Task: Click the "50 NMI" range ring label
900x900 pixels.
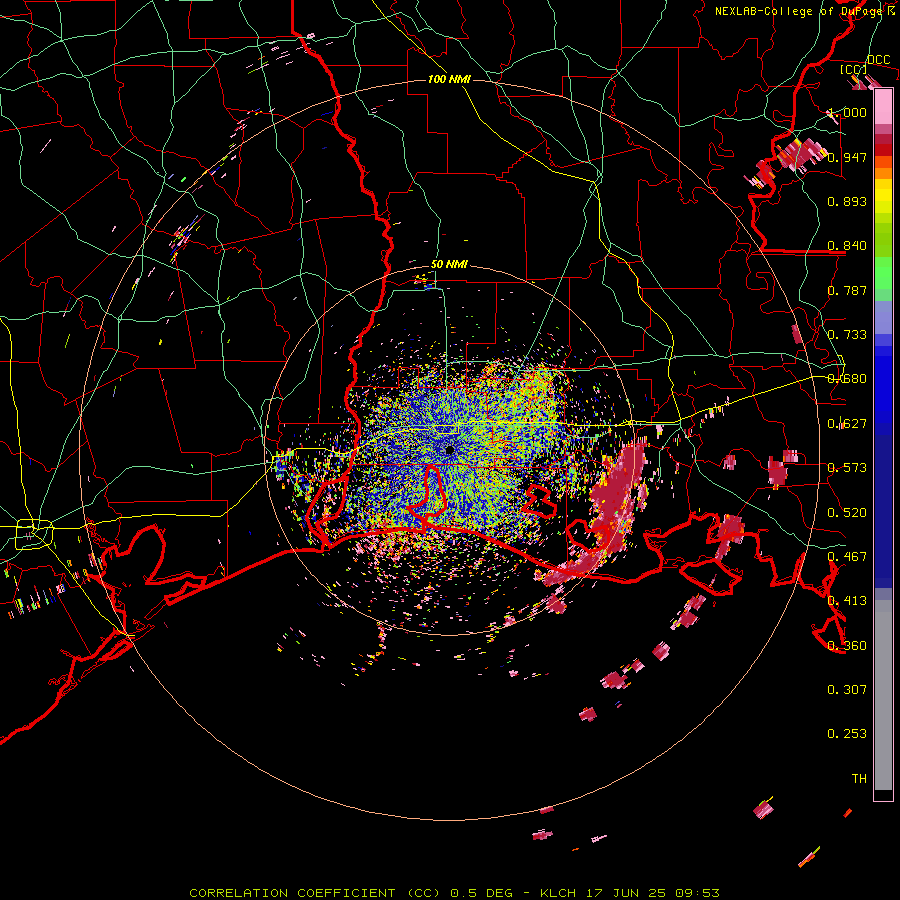Action: click(x=449, y=264)
